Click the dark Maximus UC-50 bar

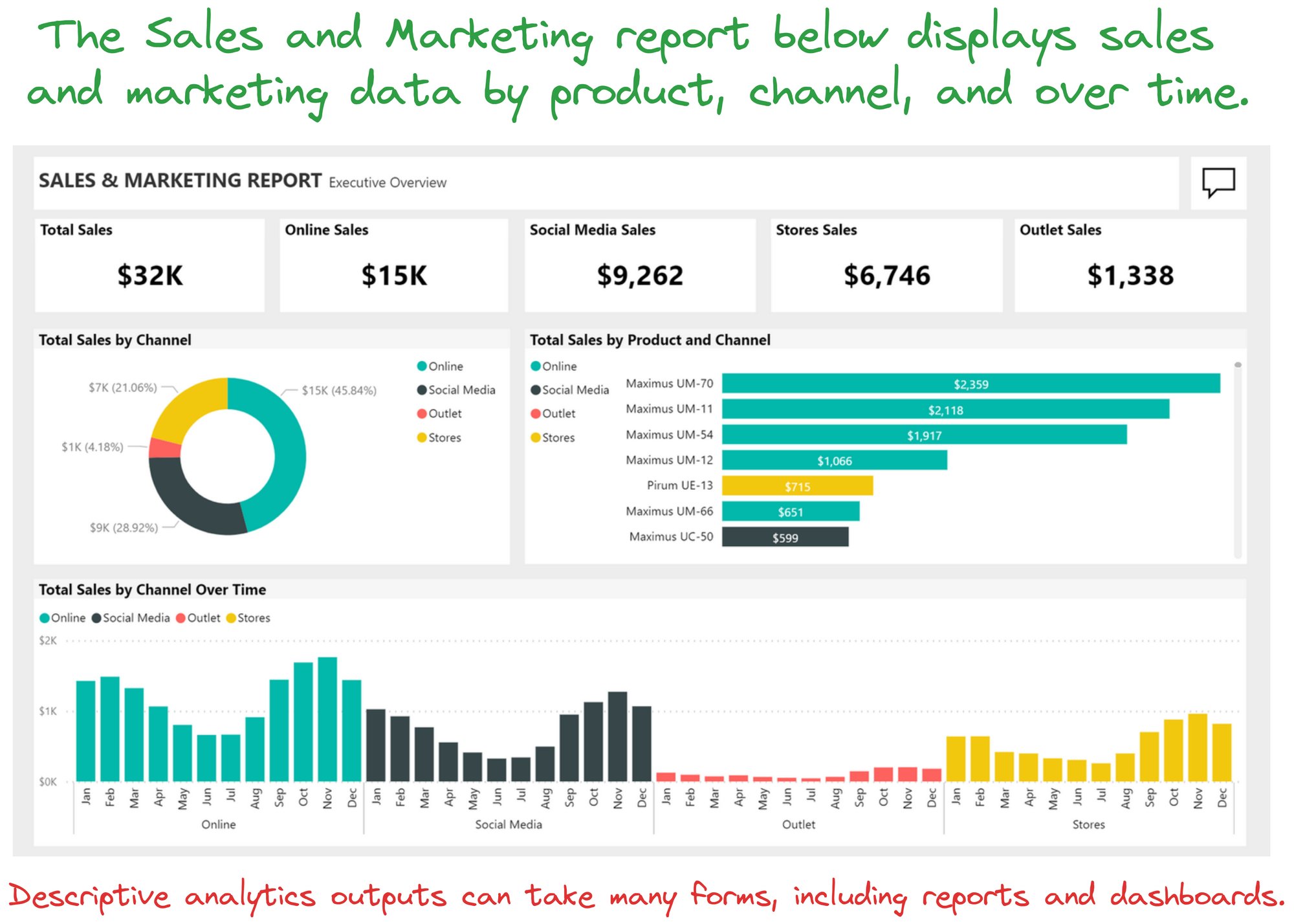pos(785,537)
